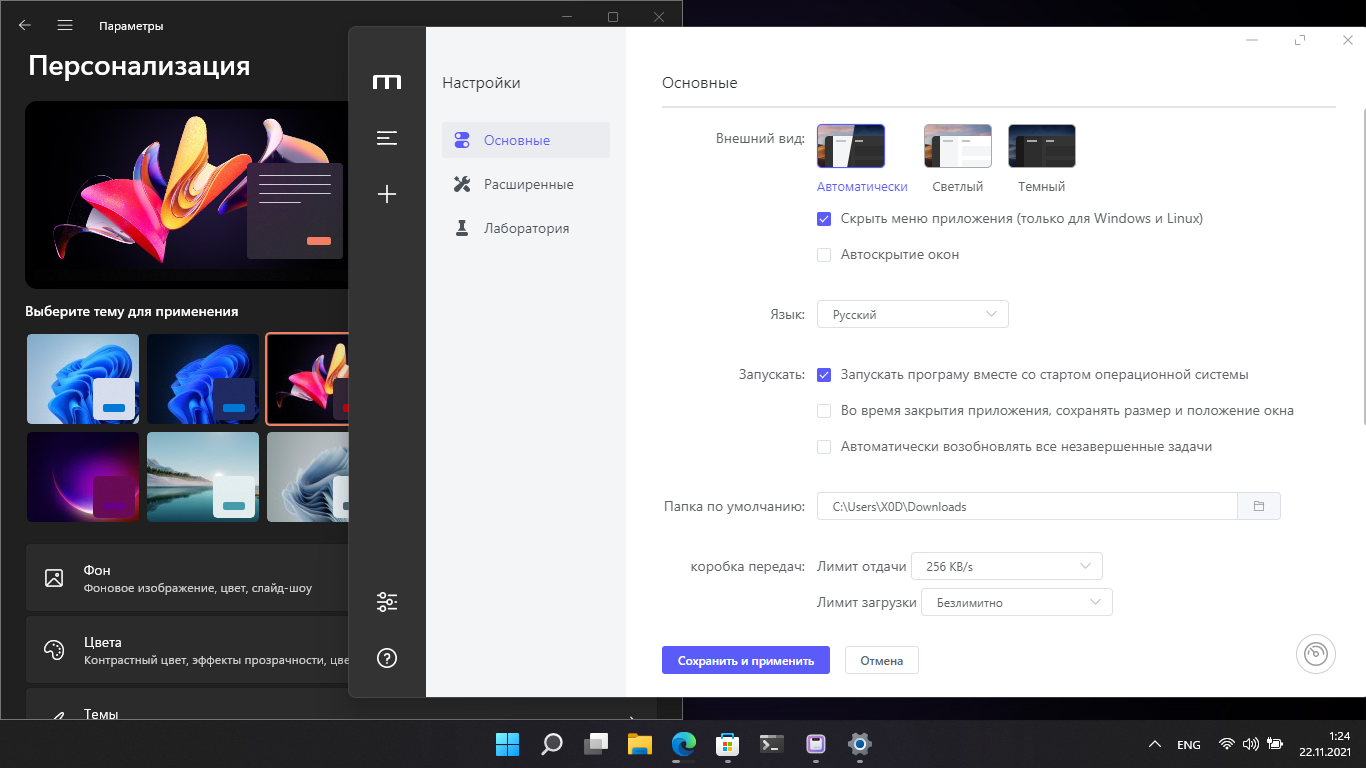
Task: Enable saving window size on close
Action: click(824, 411)
